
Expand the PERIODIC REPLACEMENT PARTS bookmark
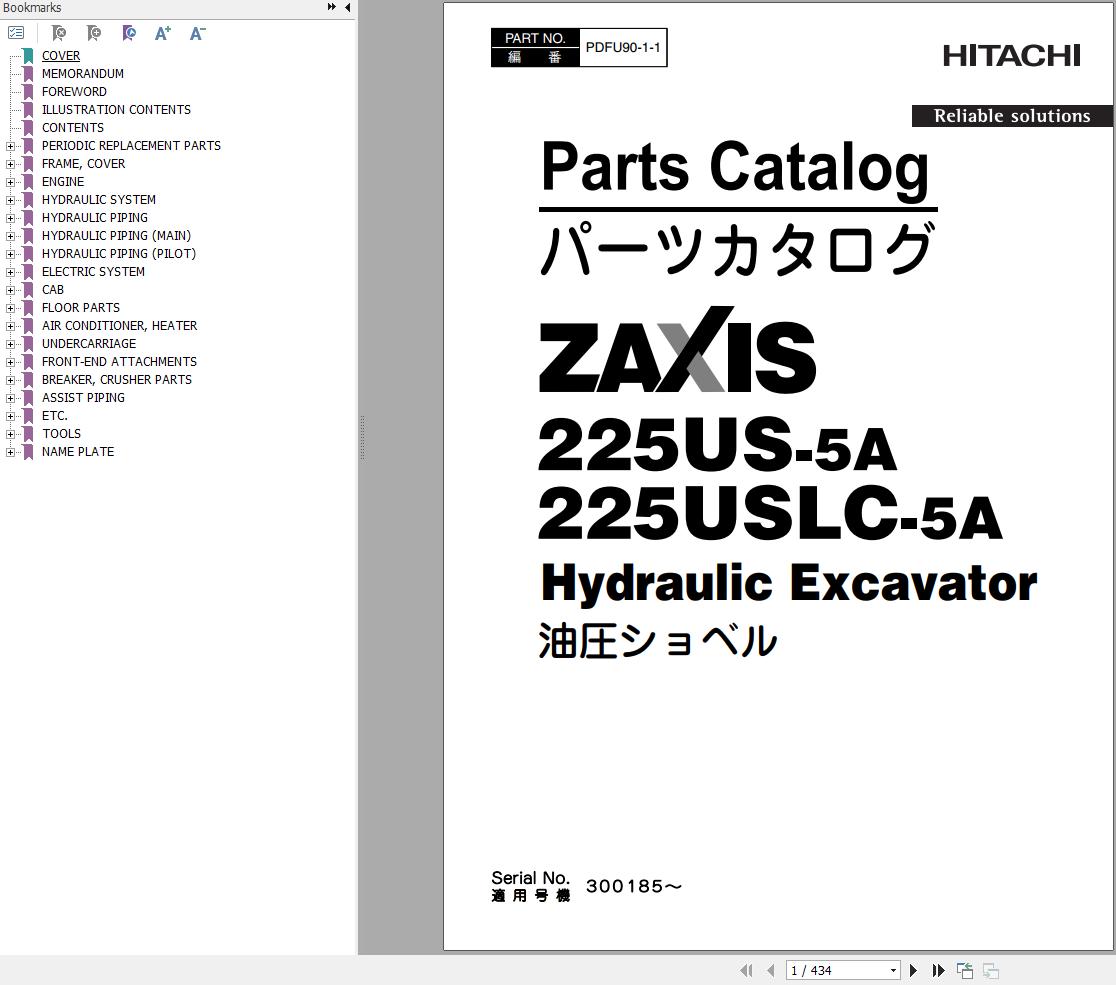pyautogui.click(x=10, y=146)
